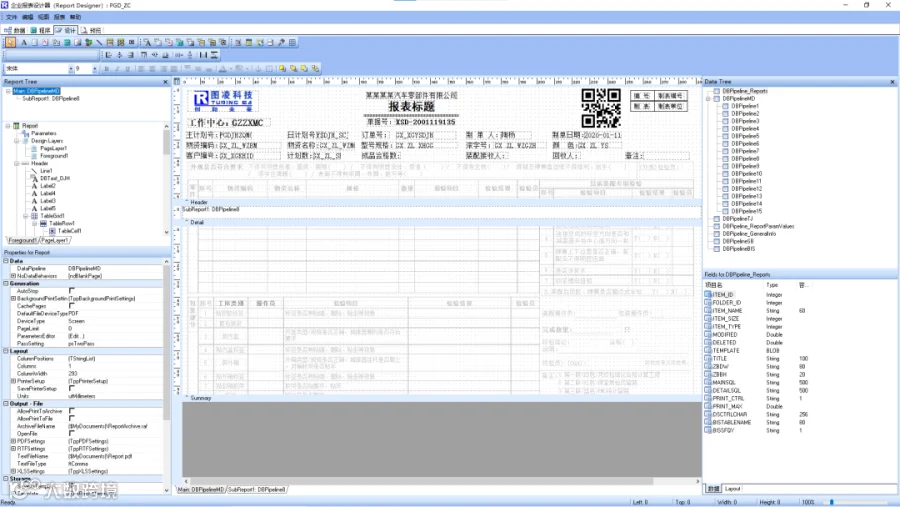Switch to the 预览 preview tab
The width and height of the screenshot is (900, 507).
92,30
